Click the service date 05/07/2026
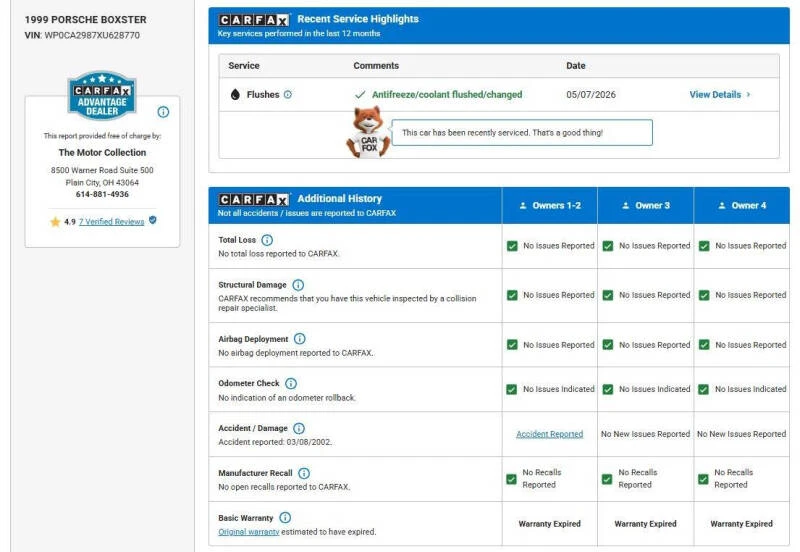 [x=591, y=94]
